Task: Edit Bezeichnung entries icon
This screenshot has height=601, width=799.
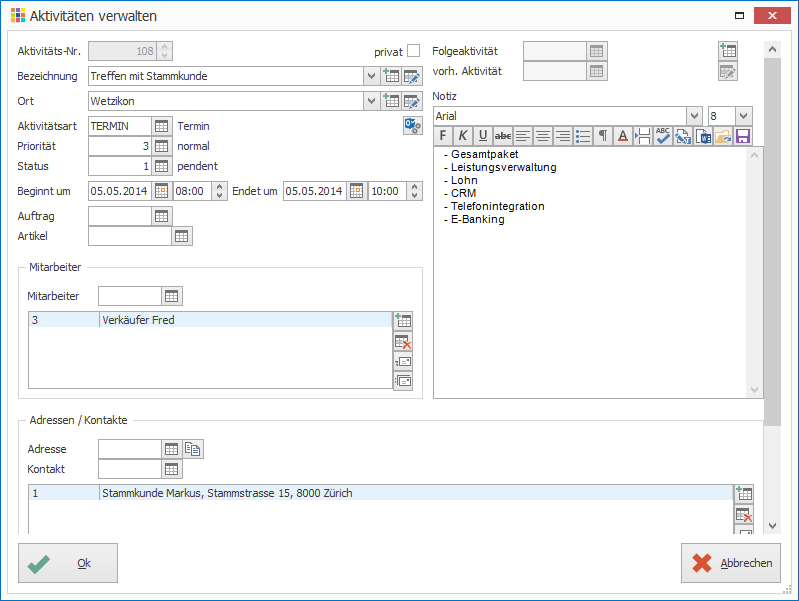Action: pos(411,76)
